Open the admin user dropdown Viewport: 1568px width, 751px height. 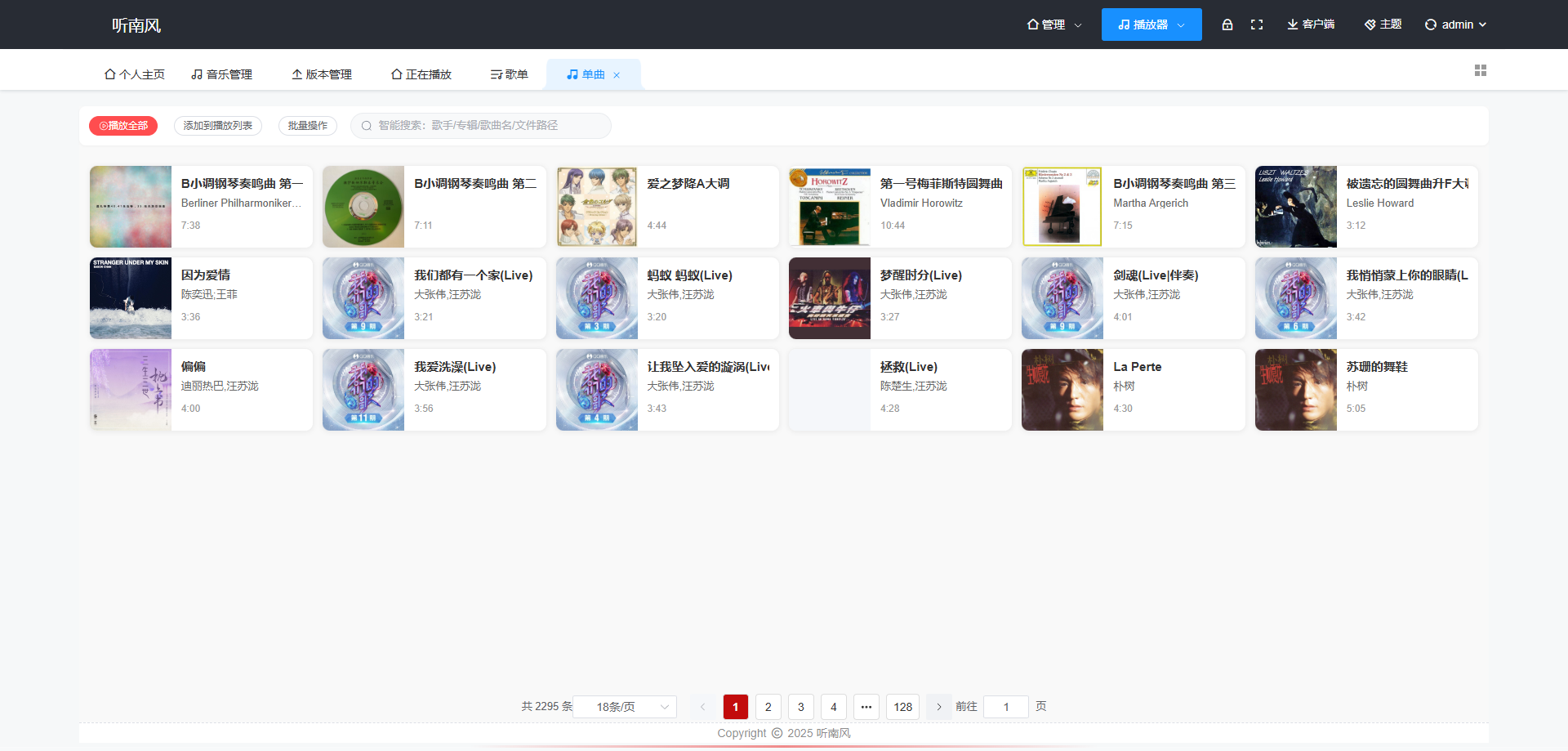coord(1456,25)
